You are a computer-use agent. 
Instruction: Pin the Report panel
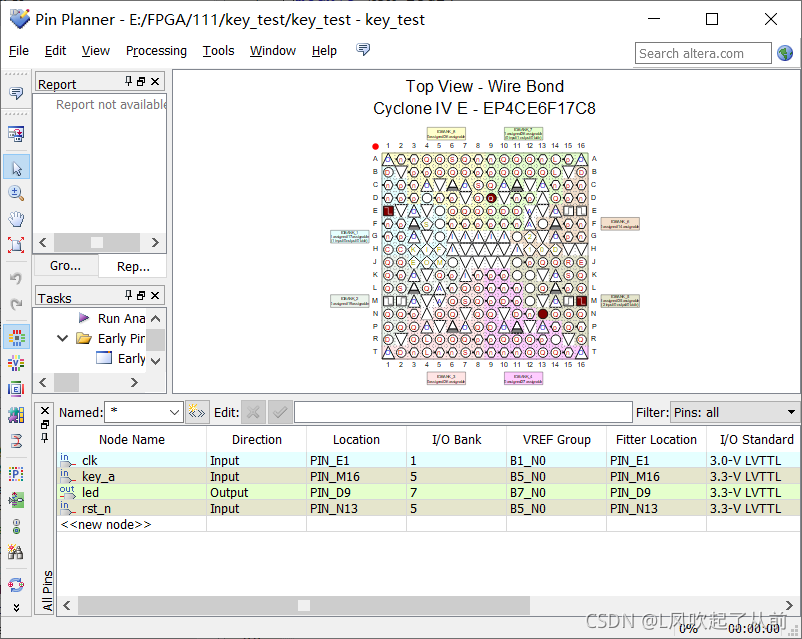click(128, 81)
